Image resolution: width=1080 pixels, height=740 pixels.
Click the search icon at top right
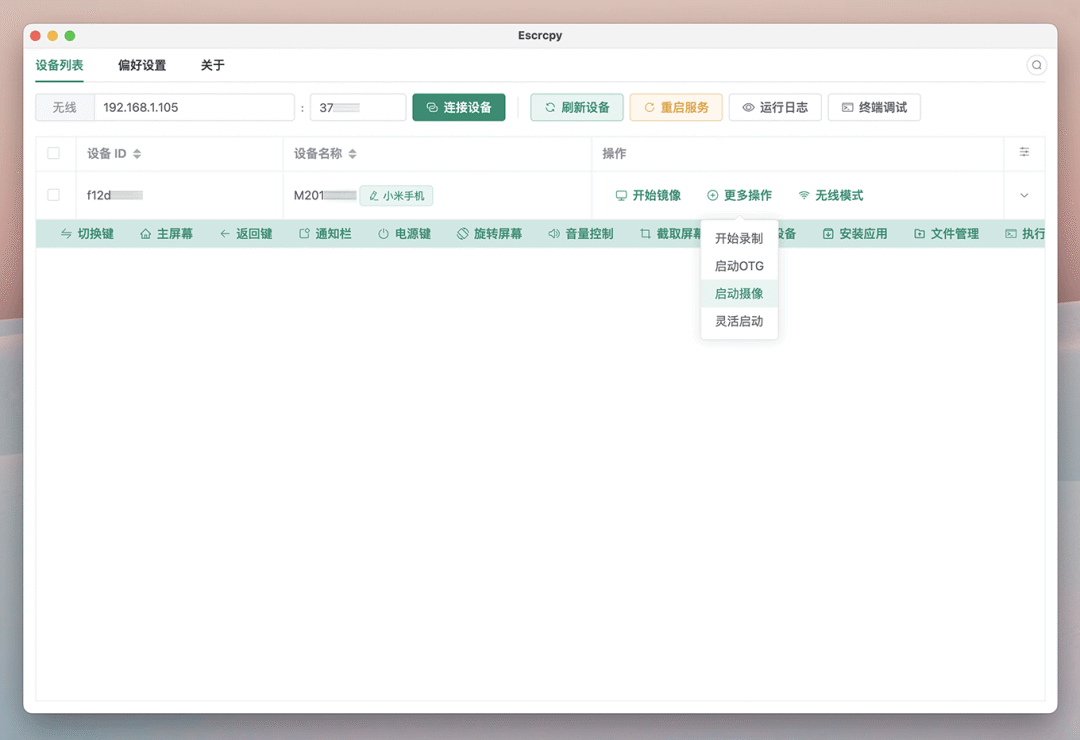(1036, 65)
